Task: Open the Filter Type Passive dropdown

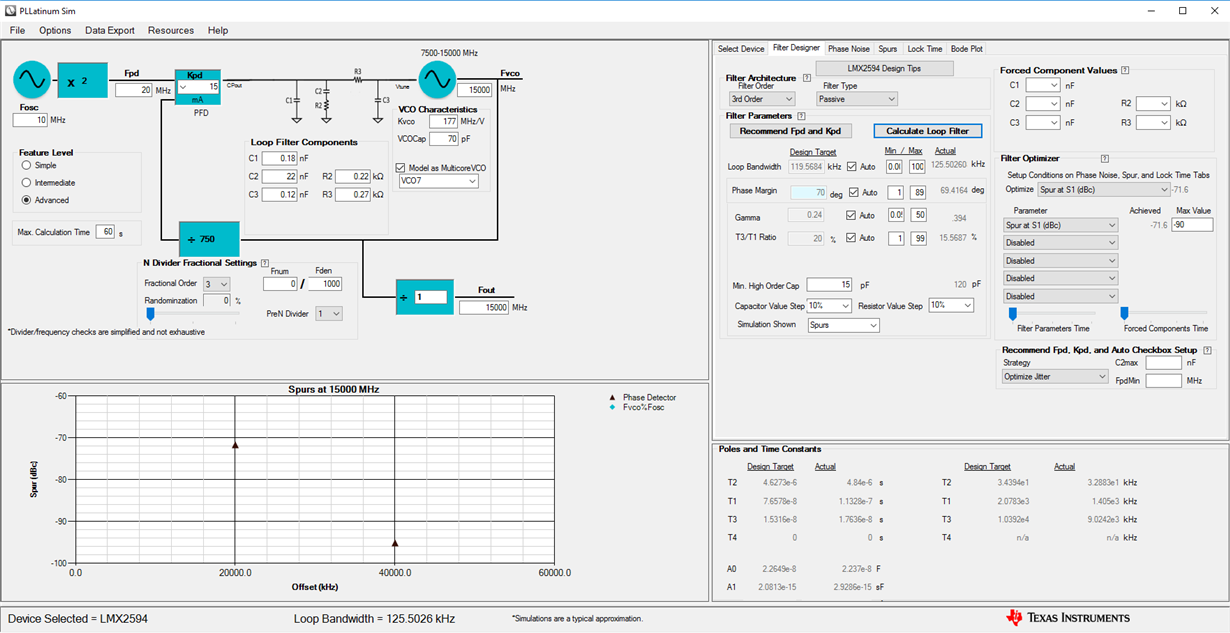Action: point(857,99)
